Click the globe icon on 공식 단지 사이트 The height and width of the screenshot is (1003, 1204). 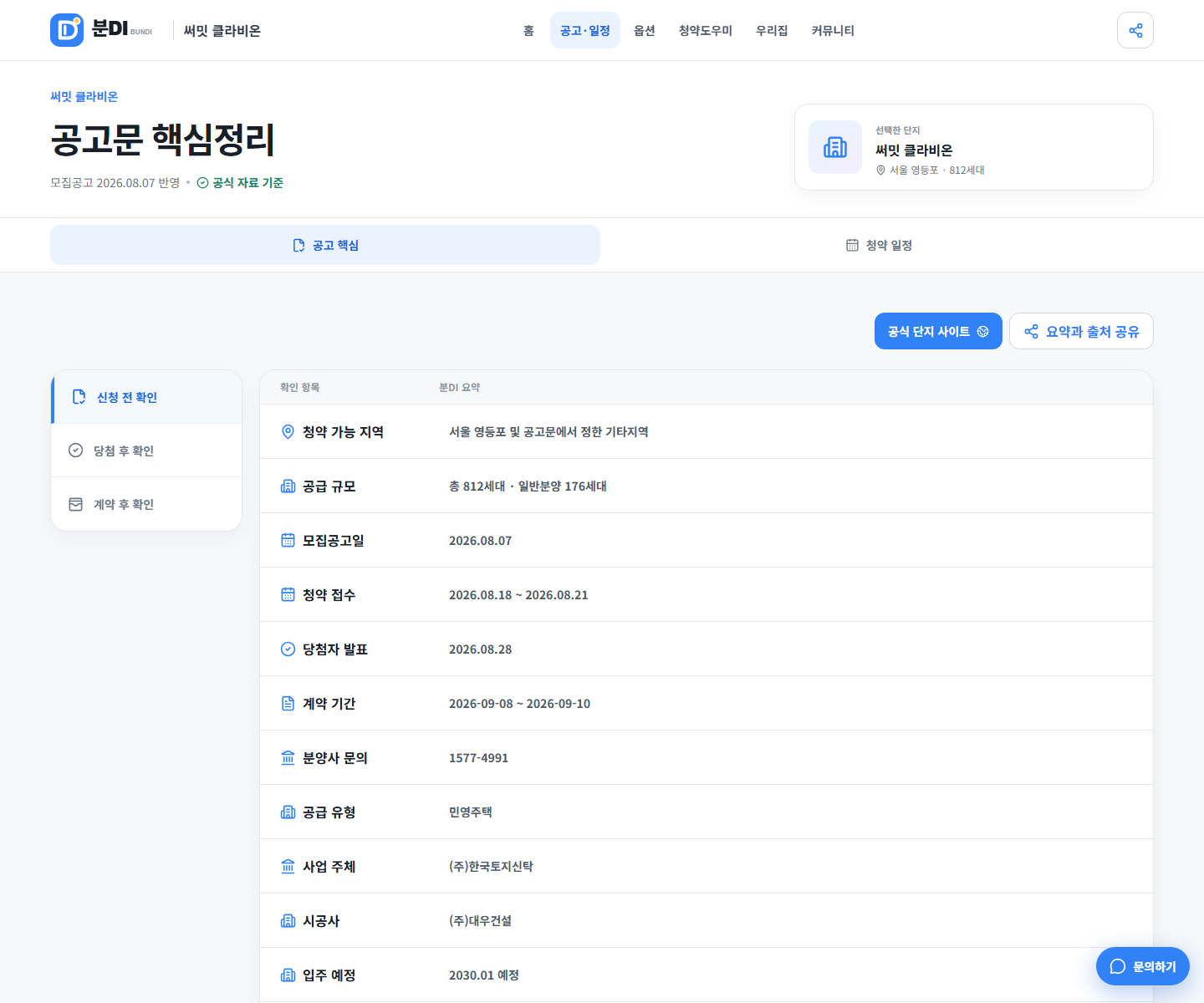point(983,332)
